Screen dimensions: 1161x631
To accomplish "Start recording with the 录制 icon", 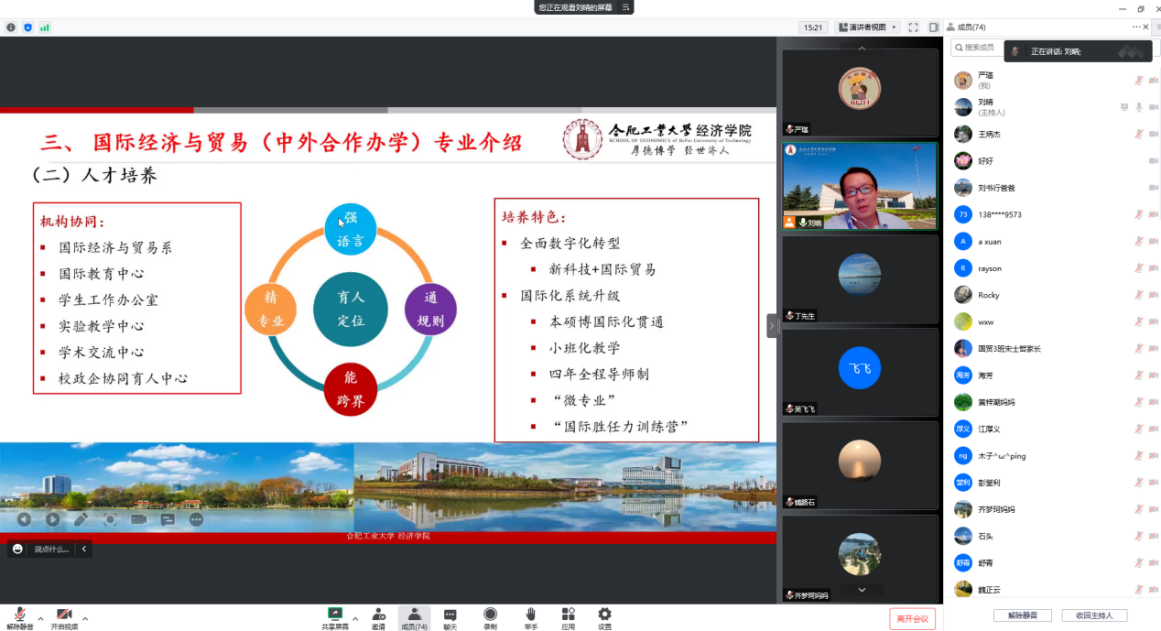I will [x=490, y=614].
